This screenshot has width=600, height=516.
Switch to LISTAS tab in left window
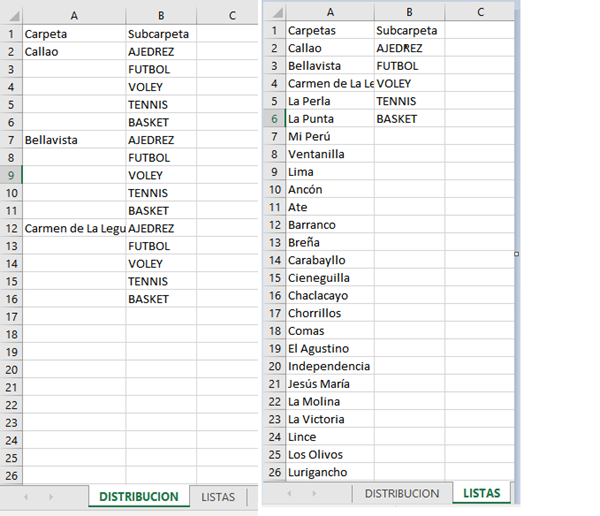click(x=218, y=497)
